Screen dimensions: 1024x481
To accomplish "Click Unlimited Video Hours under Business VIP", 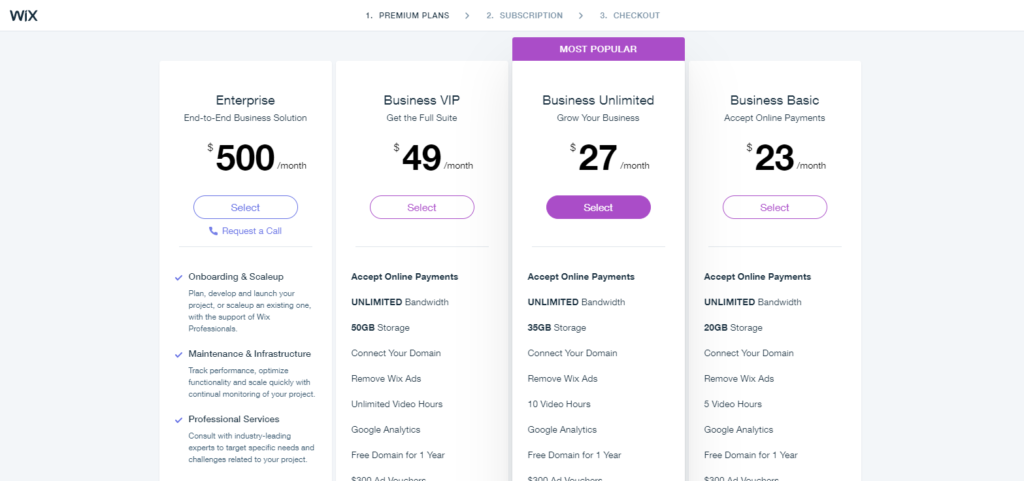I will pos(396,404).
